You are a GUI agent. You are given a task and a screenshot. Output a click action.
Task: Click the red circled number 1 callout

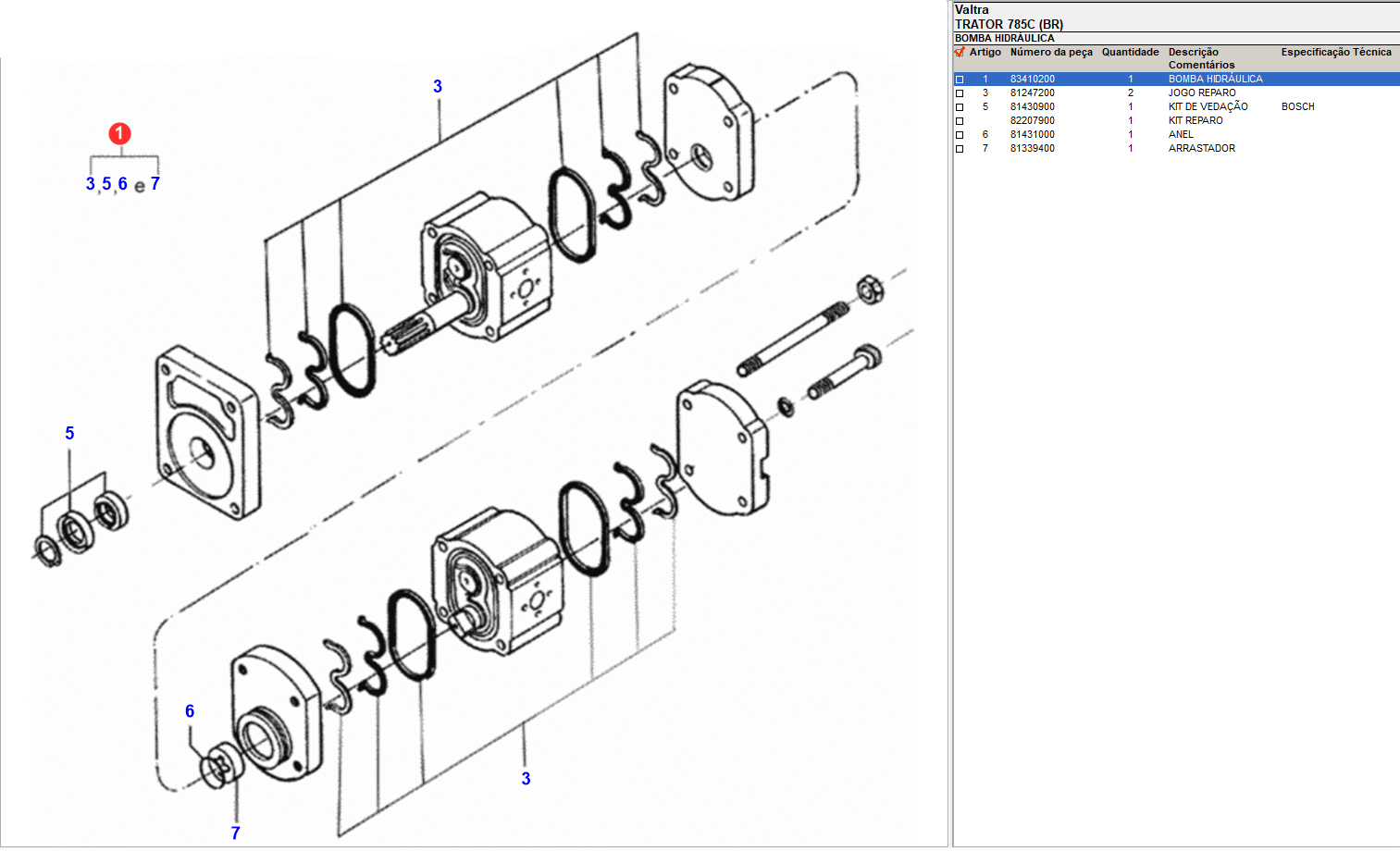click(119, 134)
